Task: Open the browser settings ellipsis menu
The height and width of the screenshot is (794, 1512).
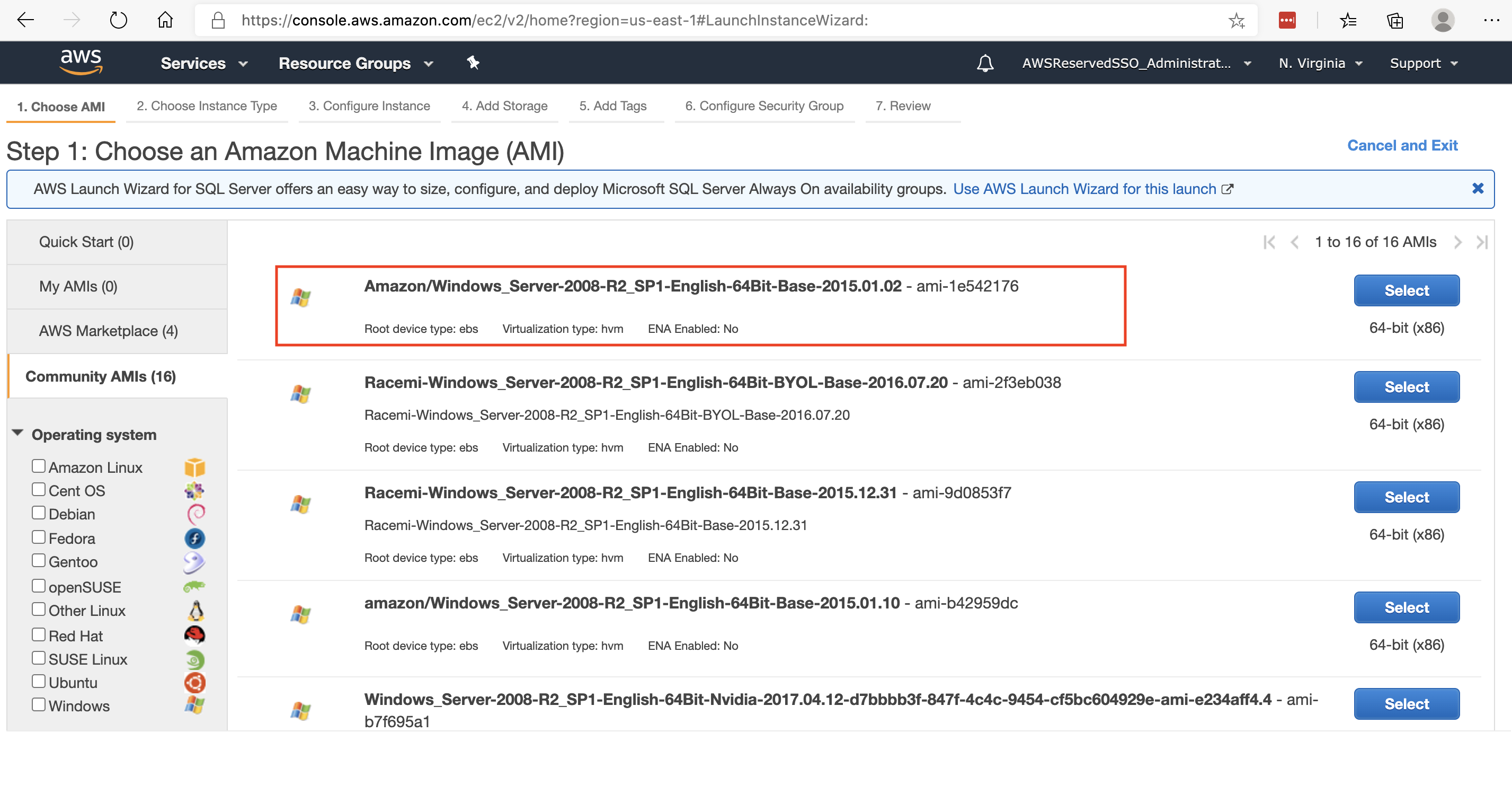Action: pyautogui.click(x=1491, y=20)
